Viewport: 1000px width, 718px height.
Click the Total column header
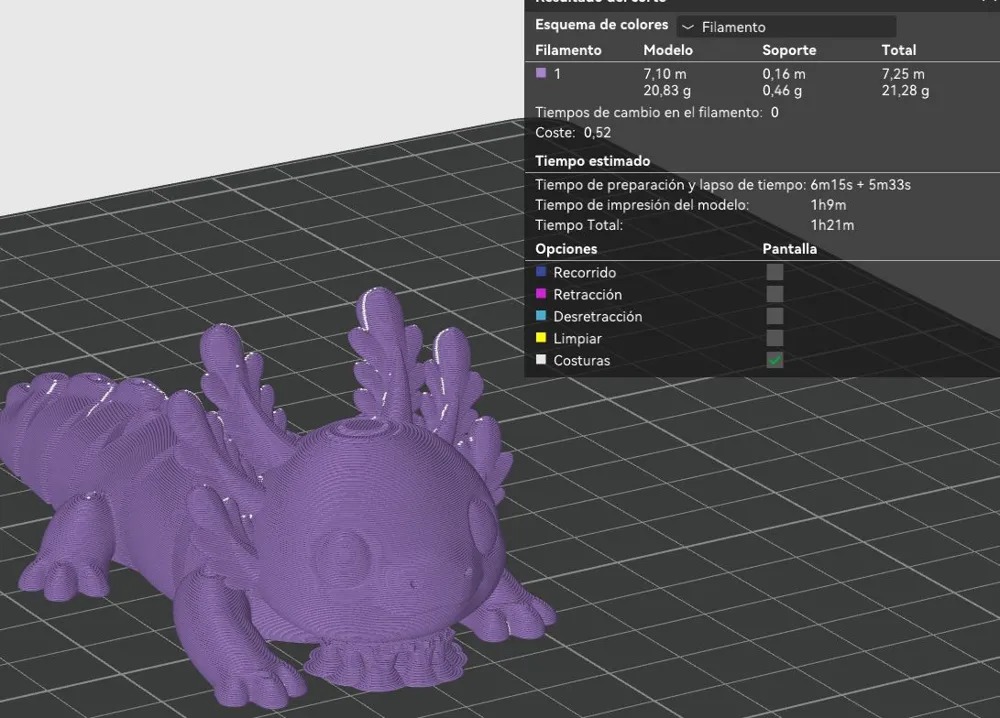[x=899, y=50]
